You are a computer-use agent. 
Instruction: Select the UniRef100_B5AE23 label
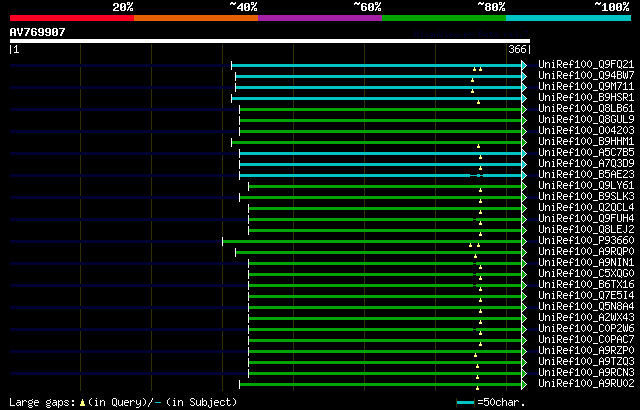[586, 174]
